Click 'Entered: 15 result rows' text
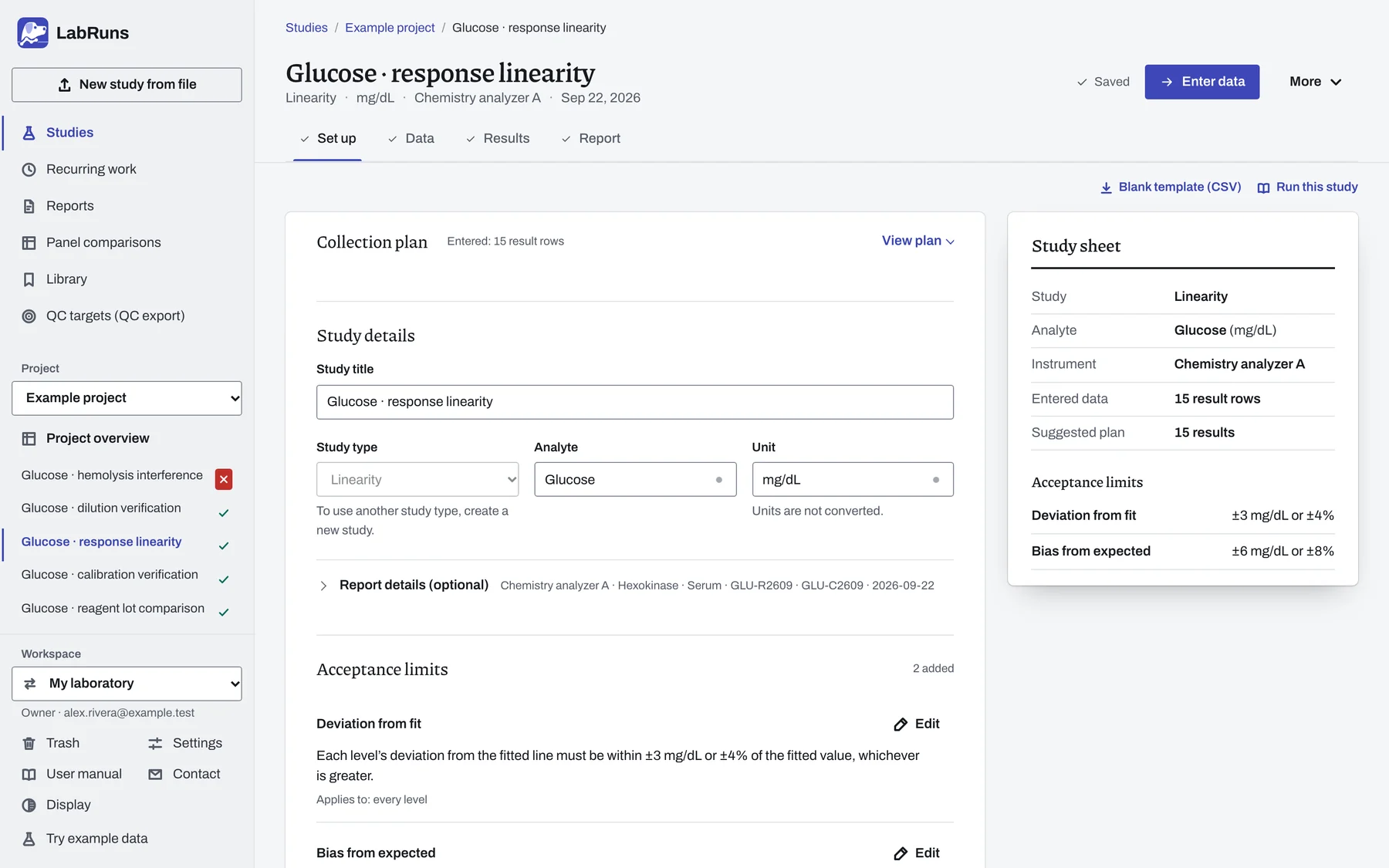 (x=505, y=241)
